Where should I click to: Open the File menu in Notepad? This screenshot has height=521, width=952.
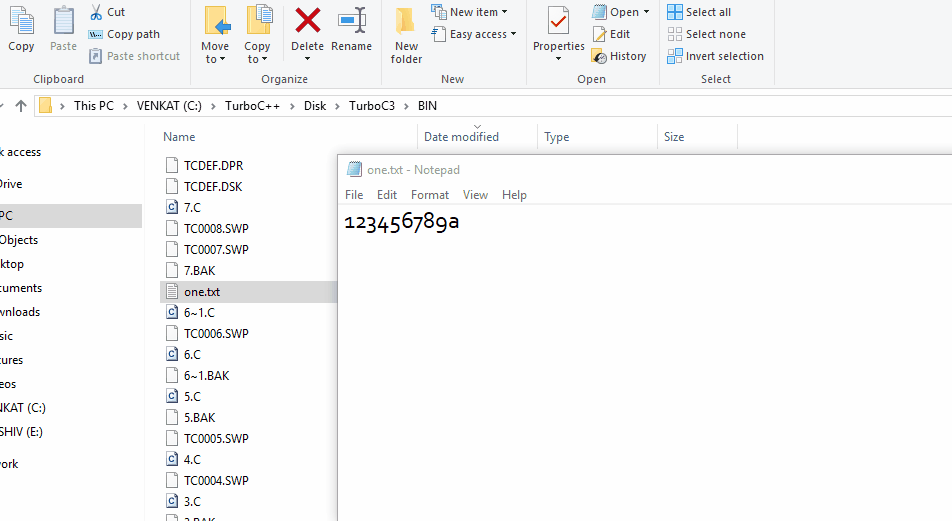(x=354, y=195)
